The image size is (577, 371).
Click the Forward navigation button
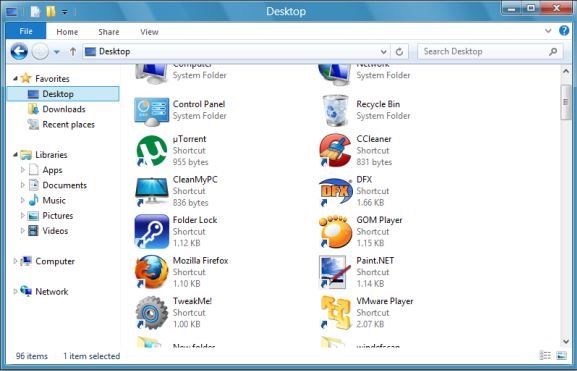40,51
